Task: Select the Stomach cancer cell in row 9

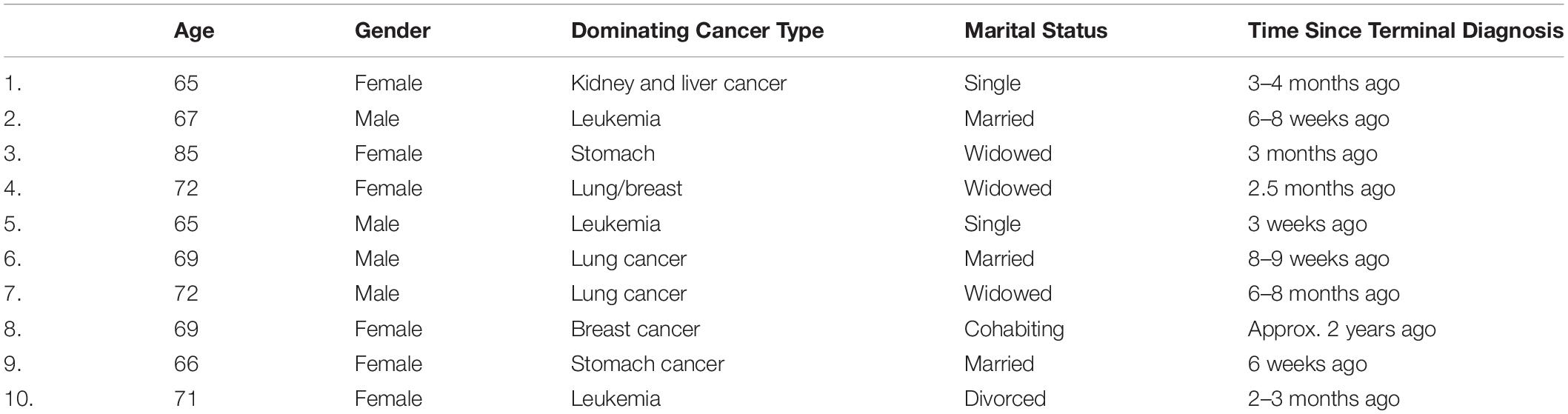Action: pyautogui.click(x=647, y=364)
